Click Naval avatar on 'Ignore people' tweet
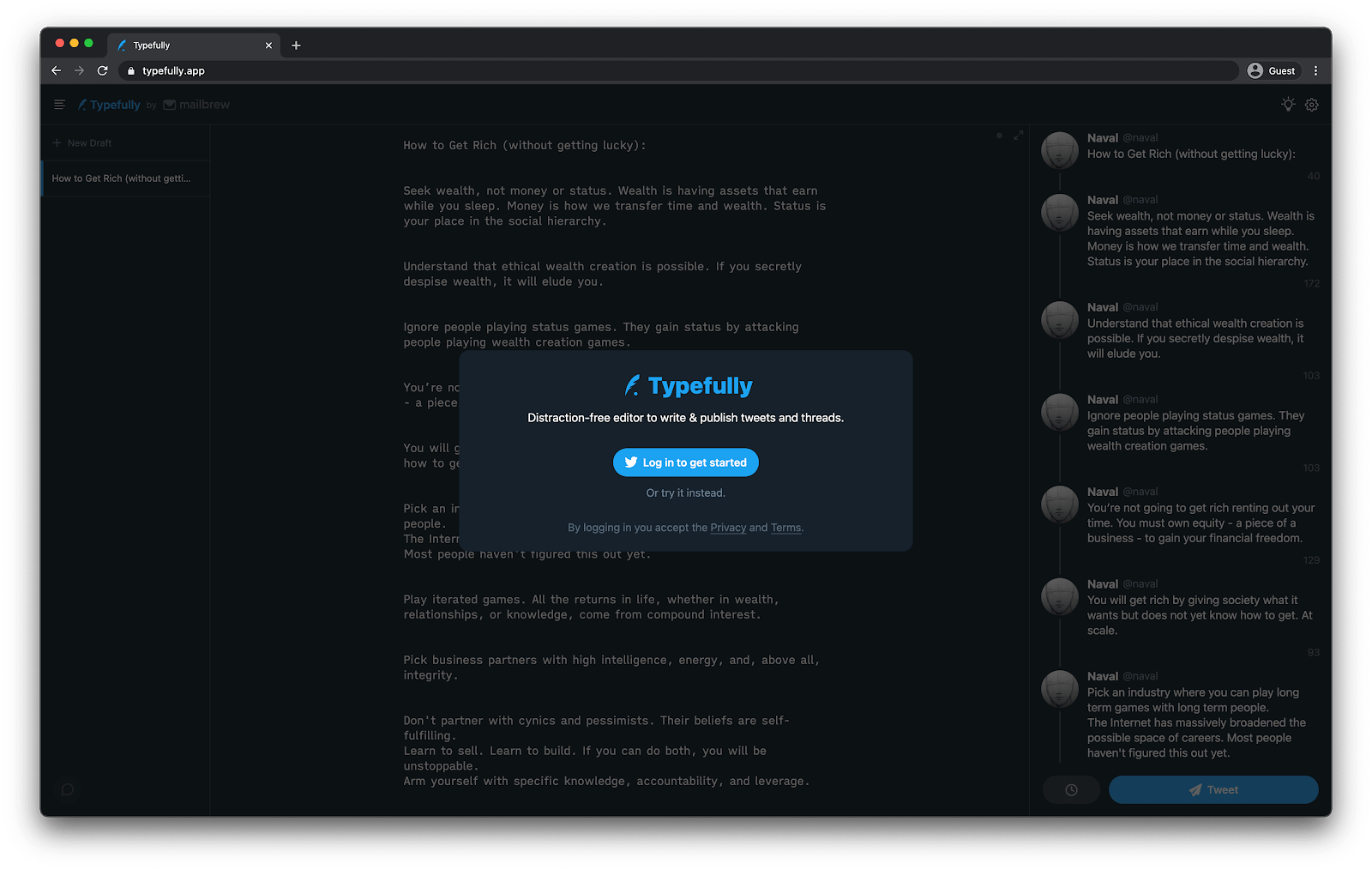The height and width of the screenshot is (870, 1372). tap(1060, 412)
